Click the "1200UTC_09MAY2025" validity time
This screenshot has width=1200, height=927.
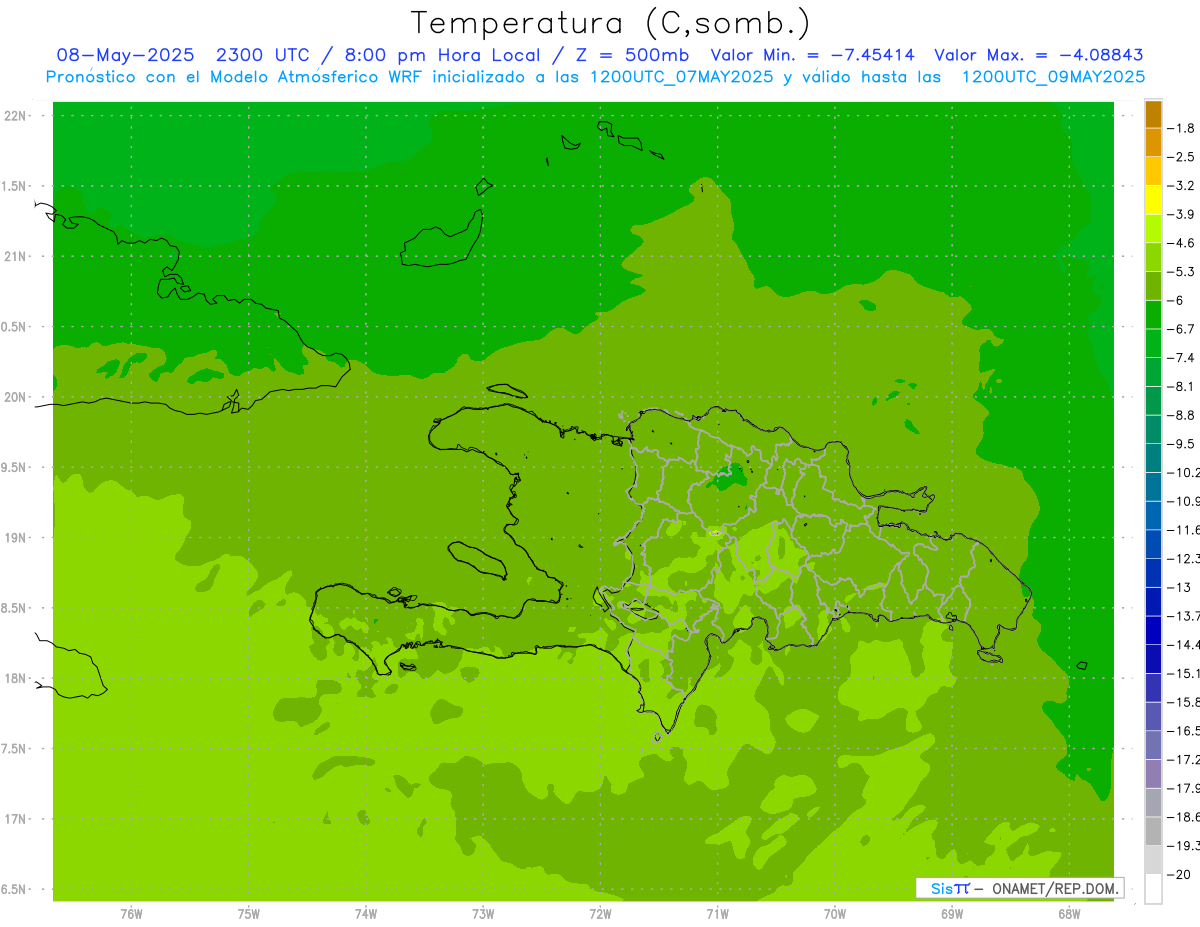point(1053,76)
